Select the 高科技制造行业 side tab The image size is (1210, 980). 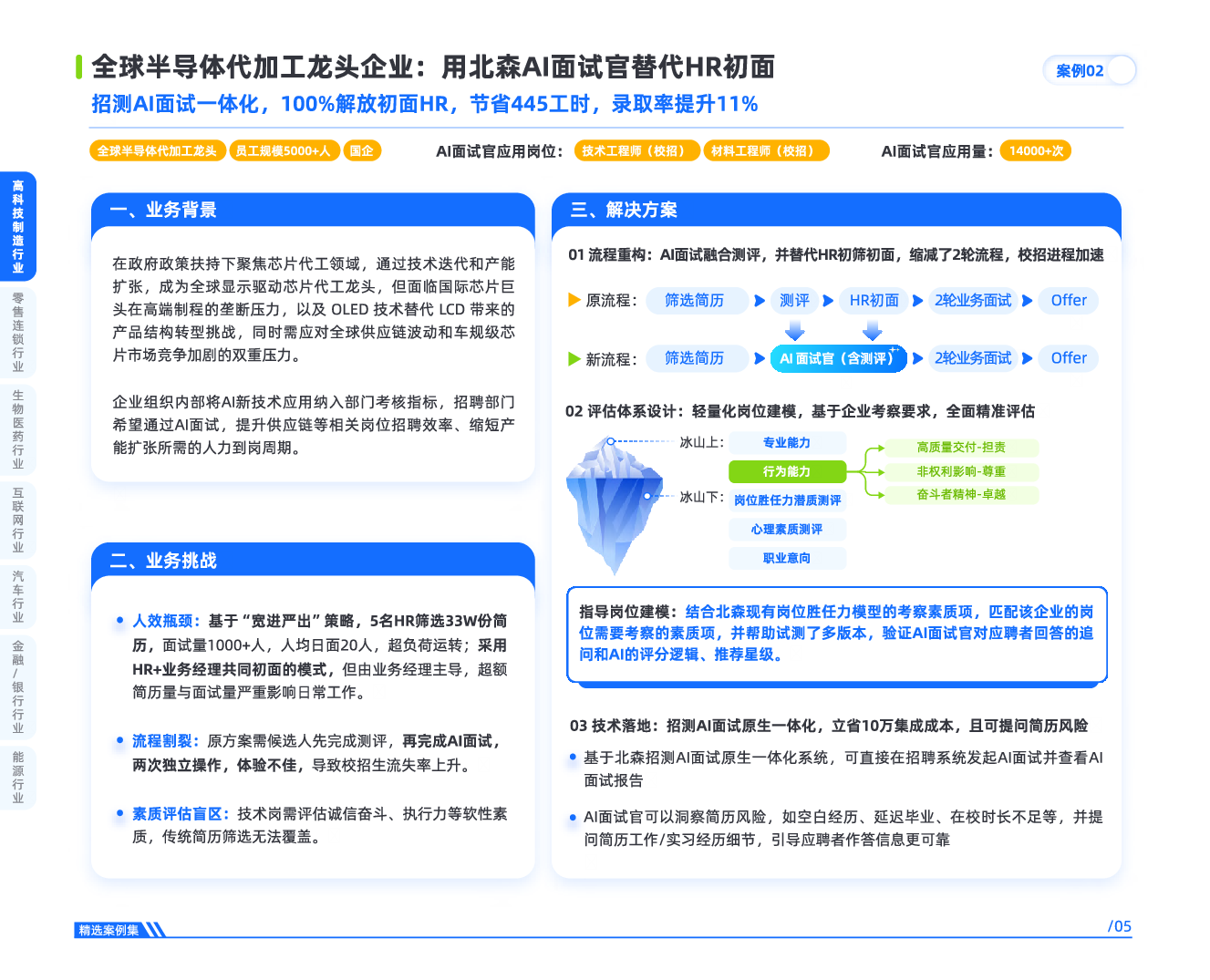click(17, 226)
